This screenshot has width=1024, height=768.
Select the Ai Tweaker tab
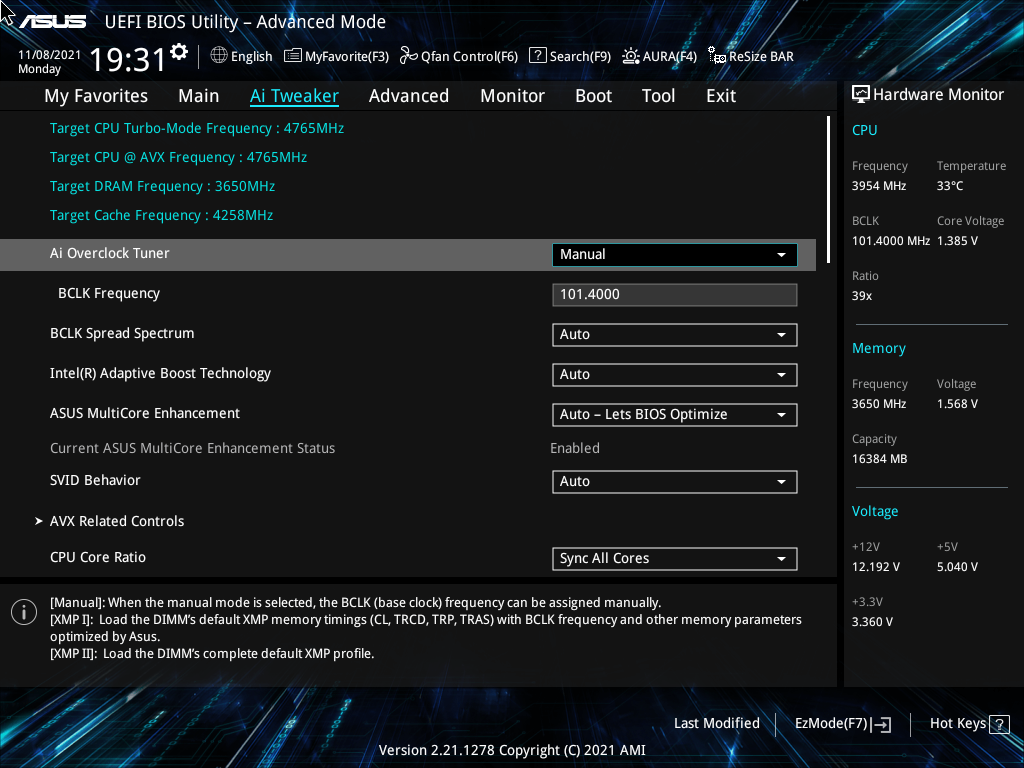coord(294,96)
